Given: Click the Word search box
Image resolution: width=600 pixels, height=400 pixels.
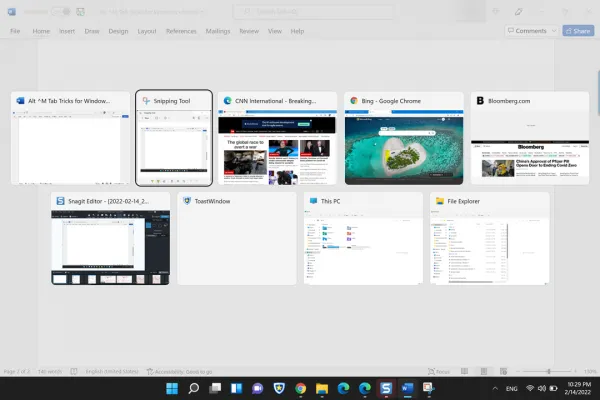Looking at the screenshot, I should (315, 11).
